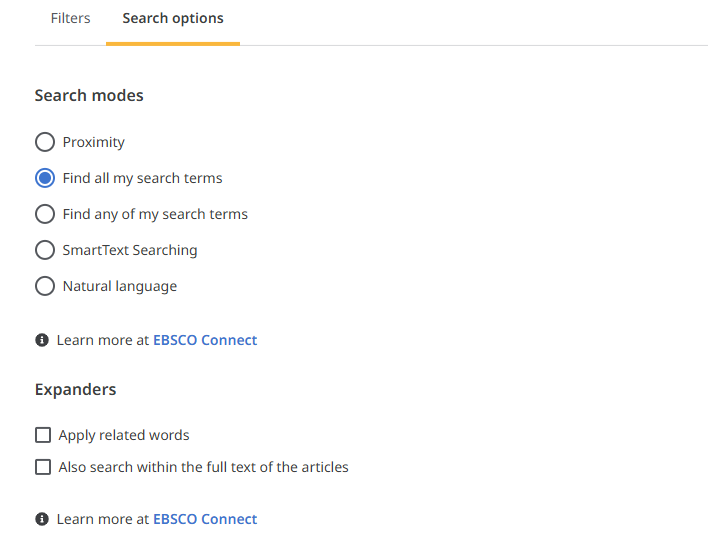The width and height of the screenshot is (708, 558).
Task: Open the EBSCO Connect link under Expanders
Action: (x=205, y=519)
